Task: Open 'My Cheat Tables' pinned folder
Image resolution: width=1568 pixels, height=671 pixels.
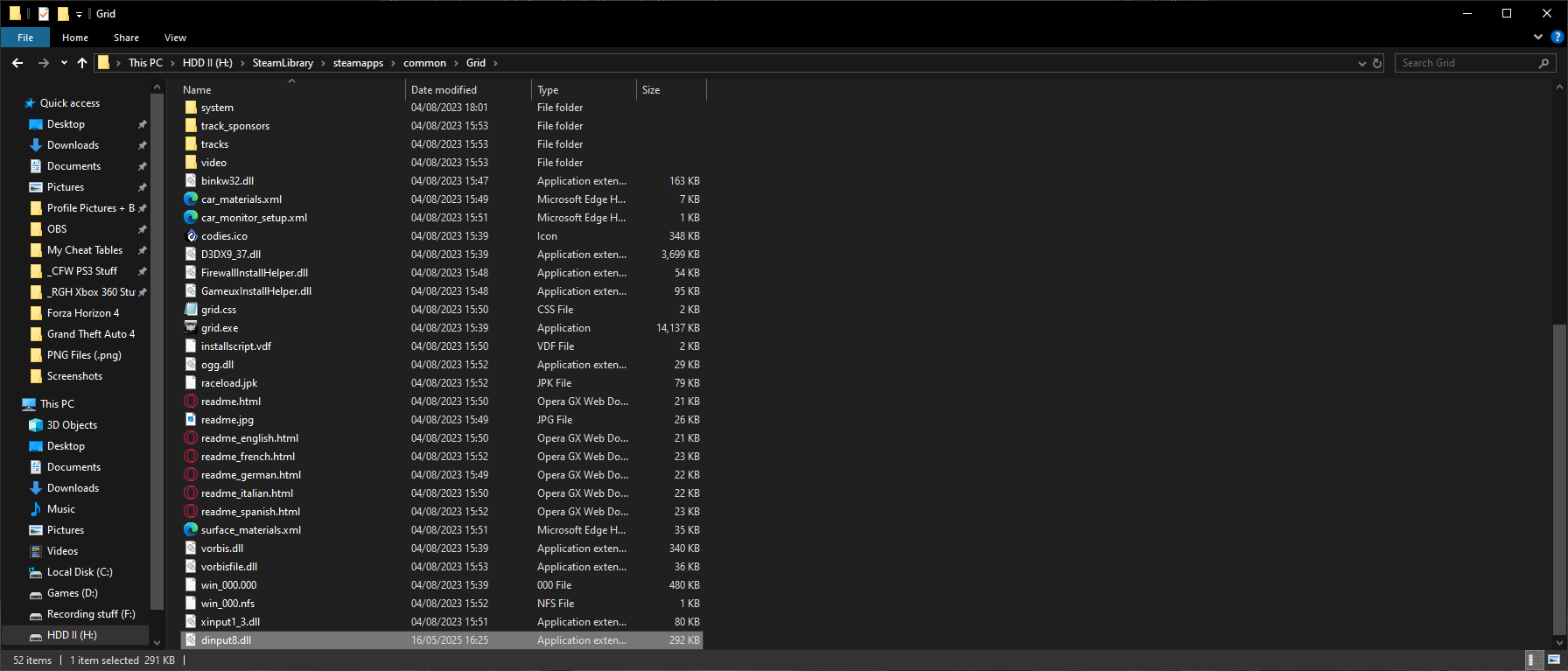Action: [x=85, y=250]
